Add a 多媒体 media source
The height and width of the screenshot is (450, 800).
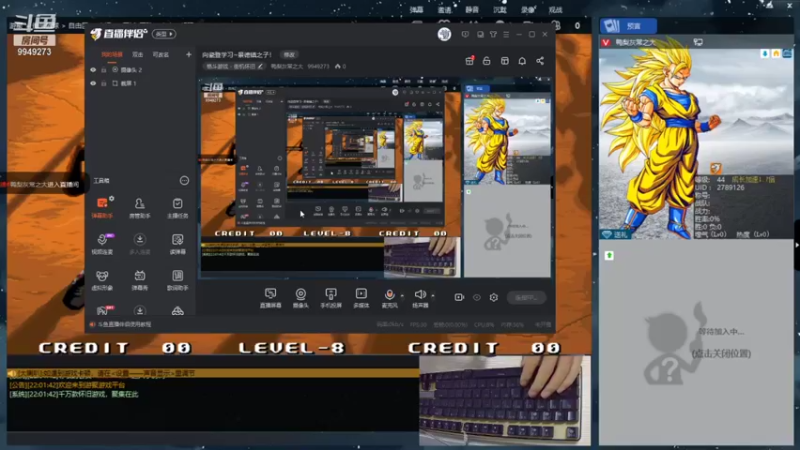click(361, 297)
